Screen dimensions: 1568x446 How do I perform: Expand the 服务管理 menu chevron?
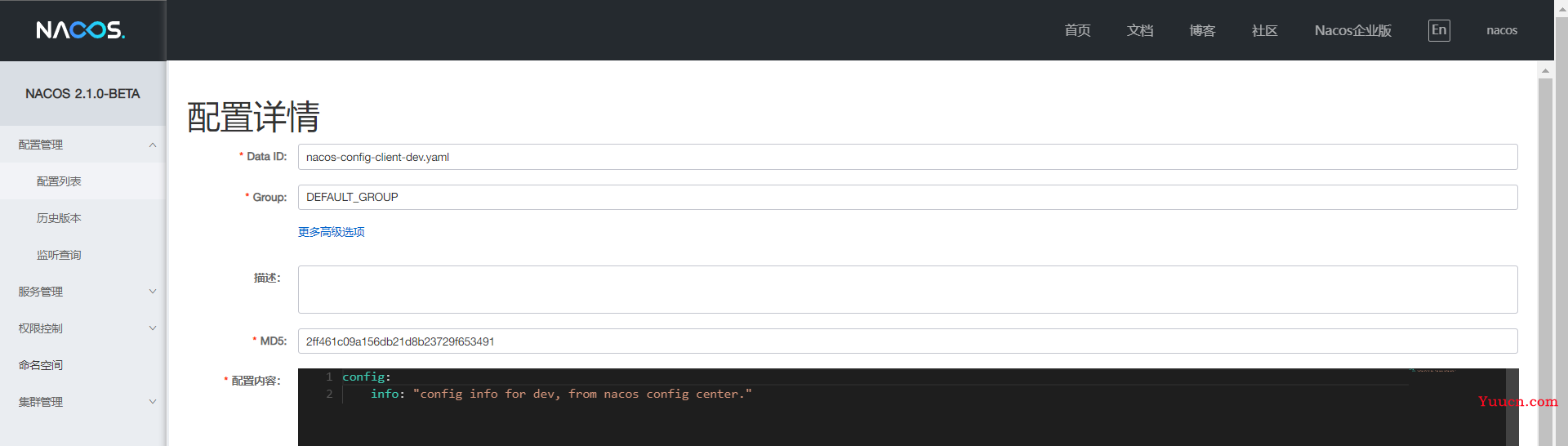[x=153, y=292]
